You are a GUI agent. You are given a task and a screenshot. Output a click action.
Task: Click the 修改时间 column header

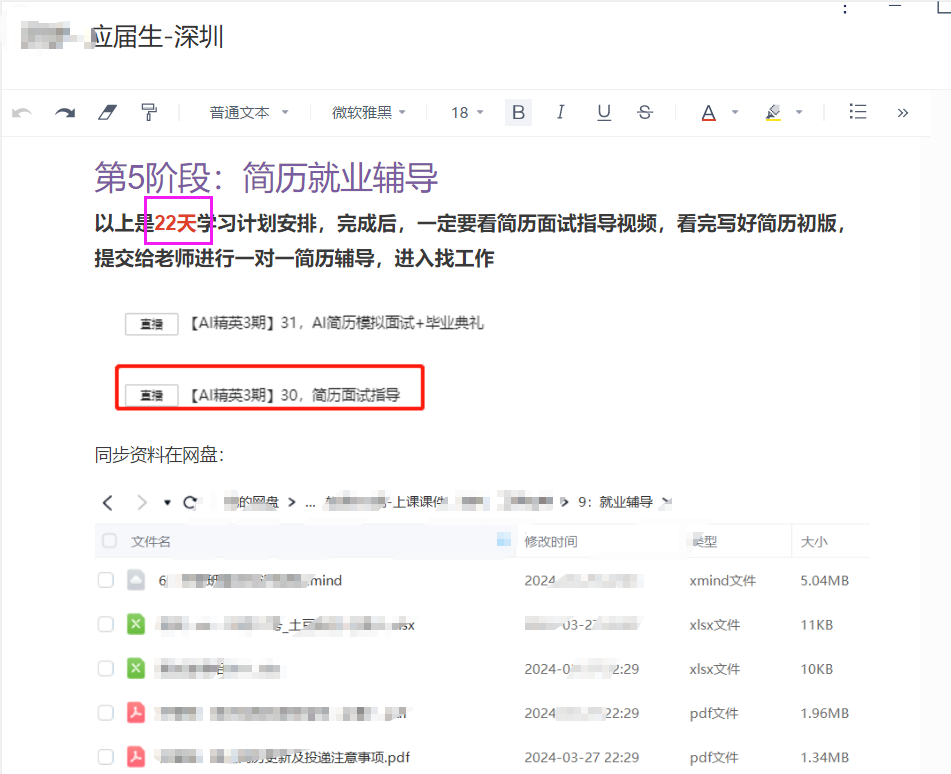[x=551, y=541]
